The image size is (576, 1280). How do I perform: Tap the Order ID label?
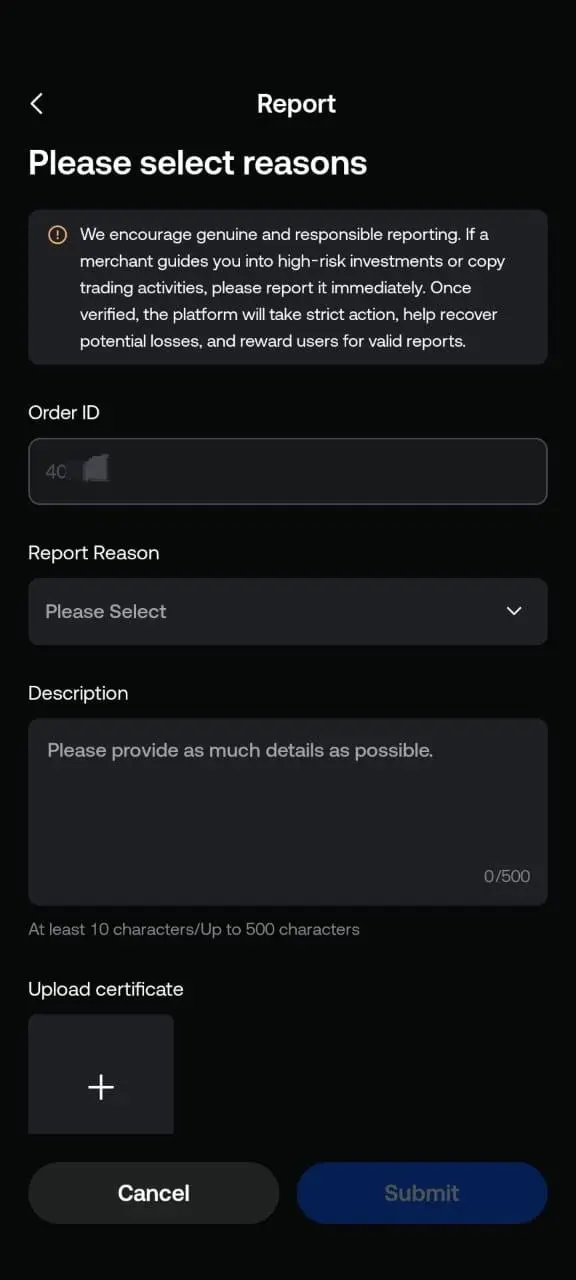click(x=64, y=413)
